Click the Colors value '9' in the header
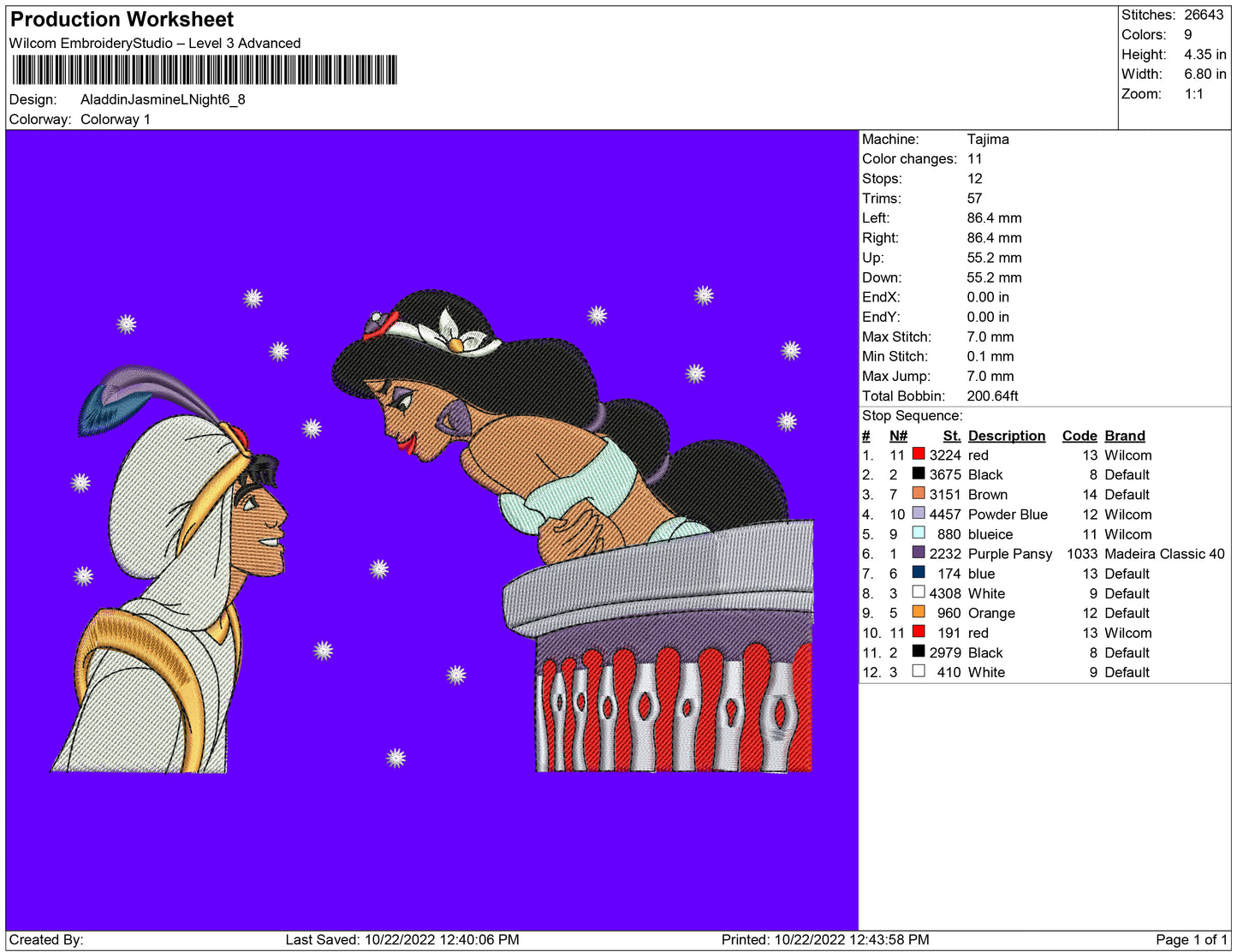The image size is (1237, 952). click(x=1188, y=34)
